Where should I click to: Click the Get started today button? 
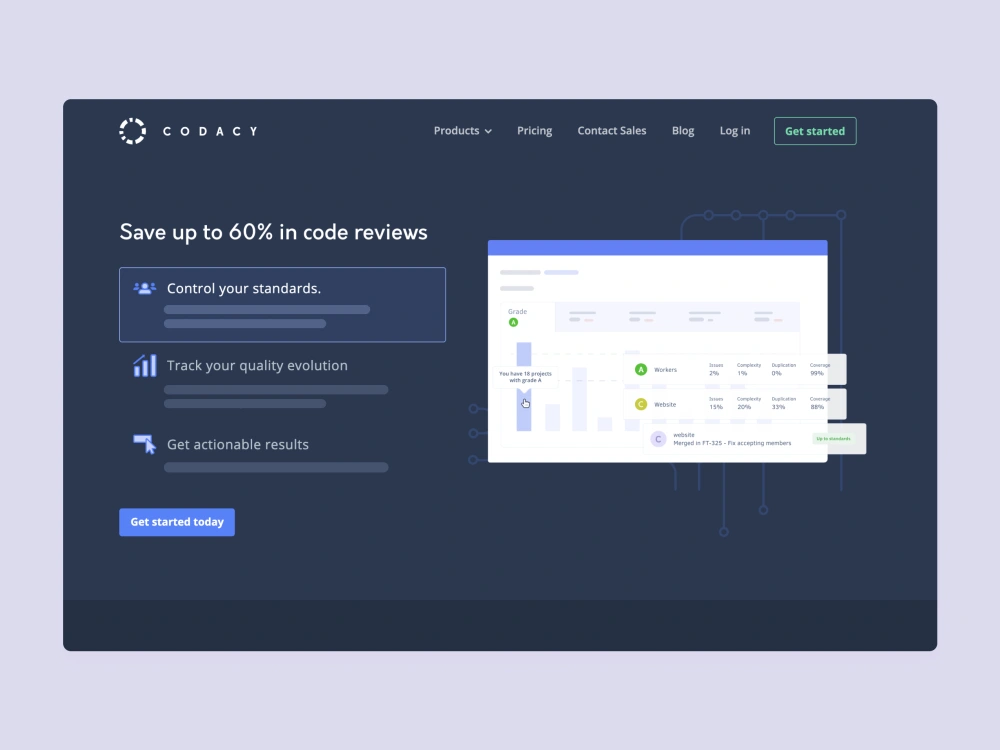[x=177, y=522]
